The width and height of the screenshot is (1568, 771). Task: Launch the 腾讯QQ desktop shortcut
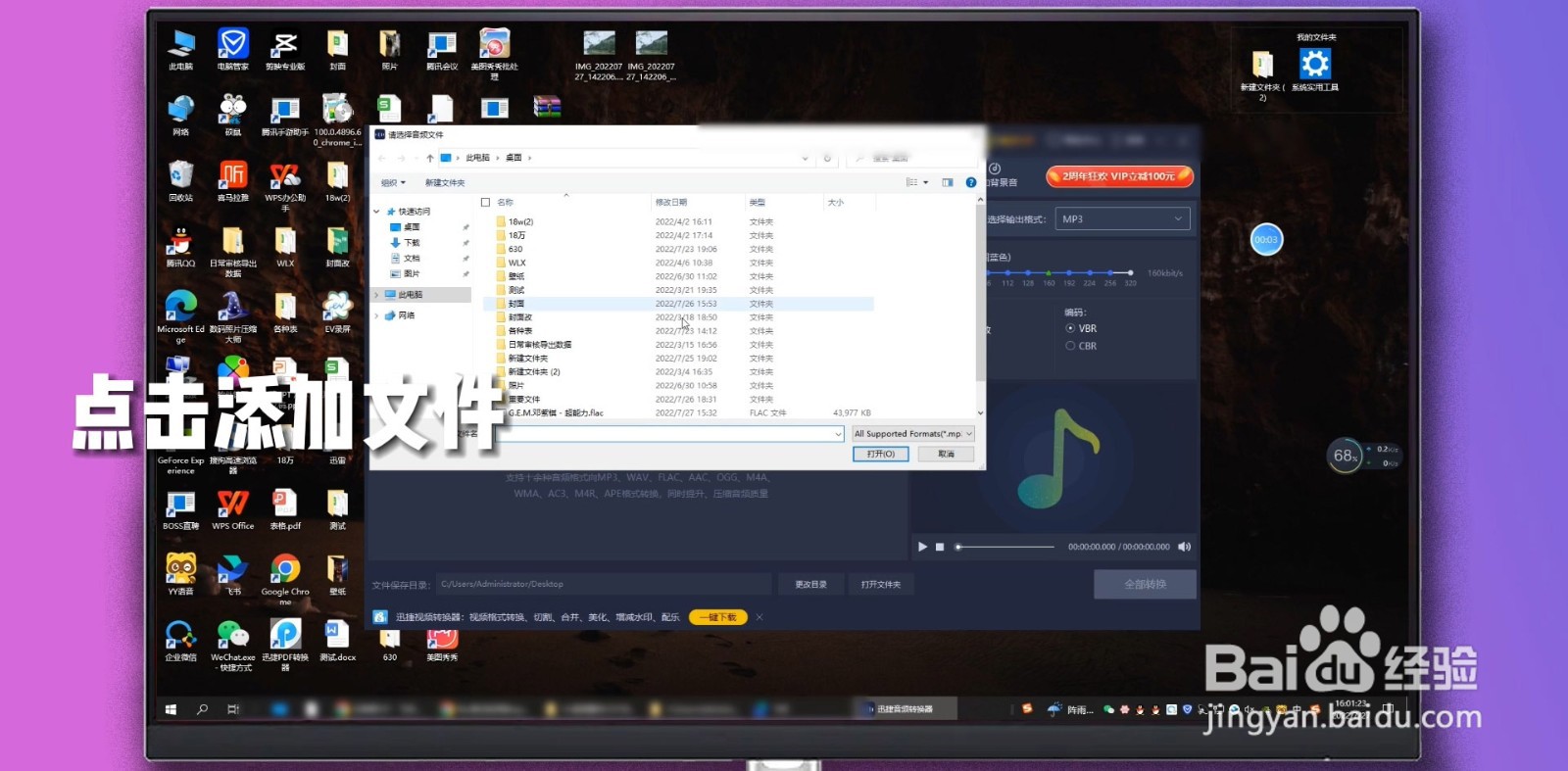pyautogui.click(x=181, y=247)
